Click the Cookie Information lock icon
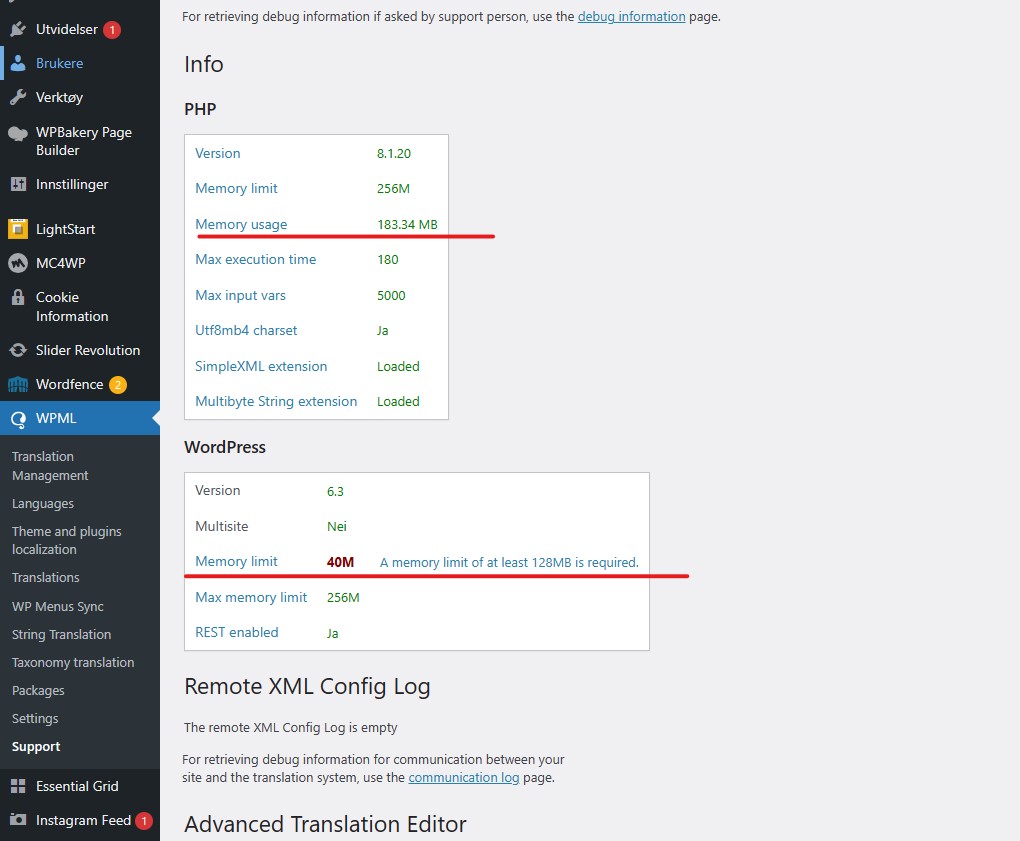Image resolution: width=1020 pixels, height=841 pixels. tap(18, 297)
